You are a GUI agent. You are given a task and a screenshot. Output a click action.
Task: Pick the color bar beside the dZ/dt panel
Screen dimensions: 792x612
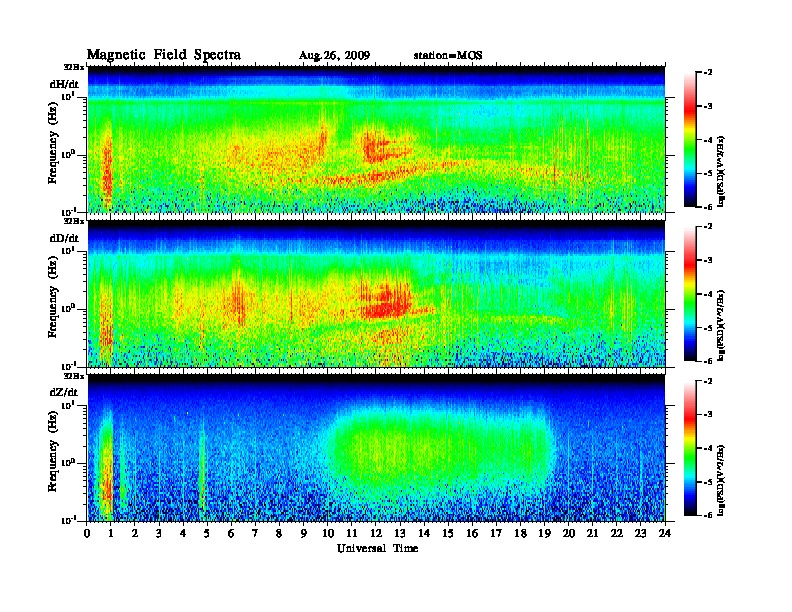pyautogui.click(x=690, y=448)
